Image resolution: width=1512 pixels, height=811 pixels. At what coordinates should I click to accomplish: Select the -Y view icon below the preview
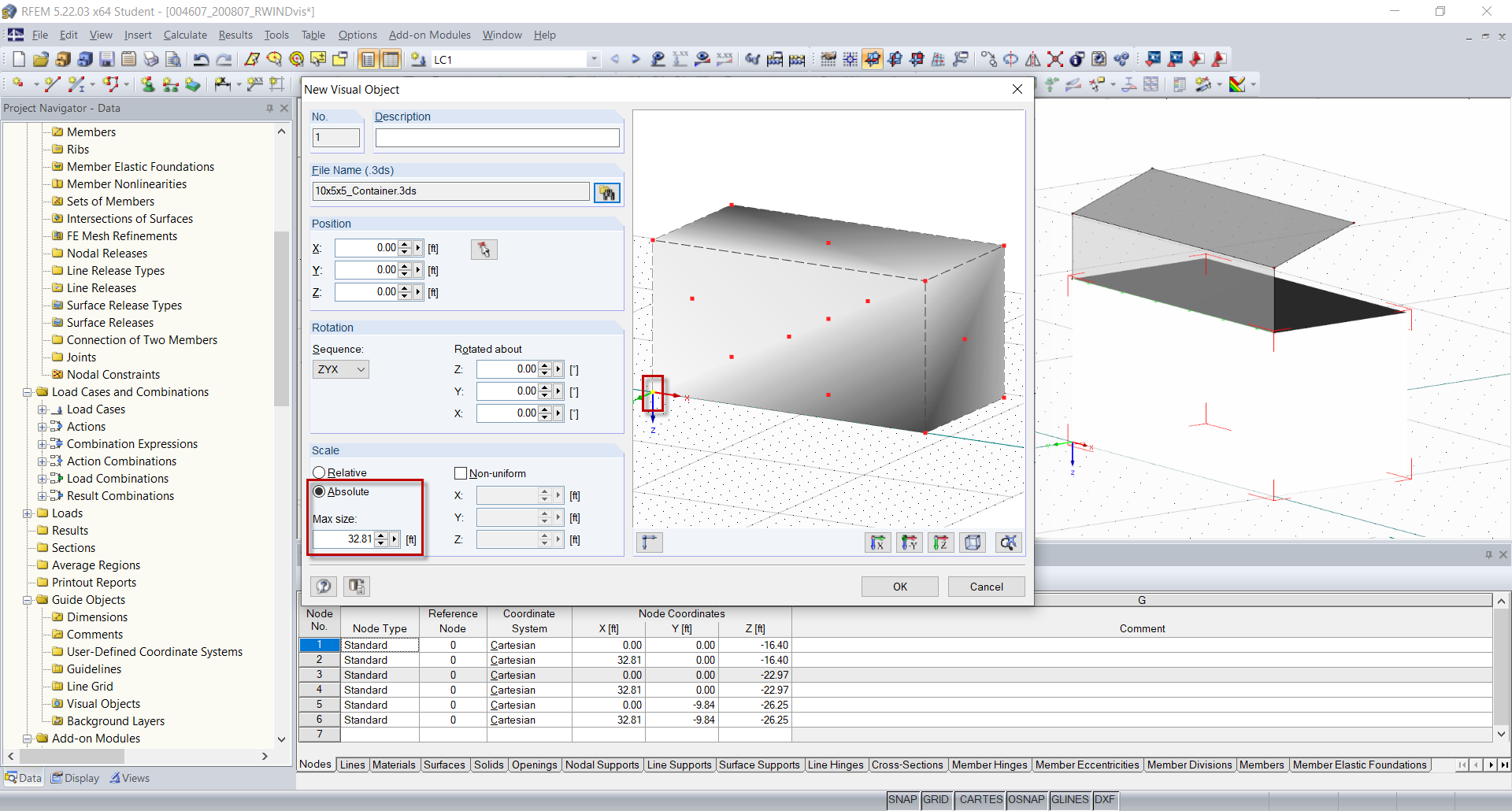pos(910,543)
